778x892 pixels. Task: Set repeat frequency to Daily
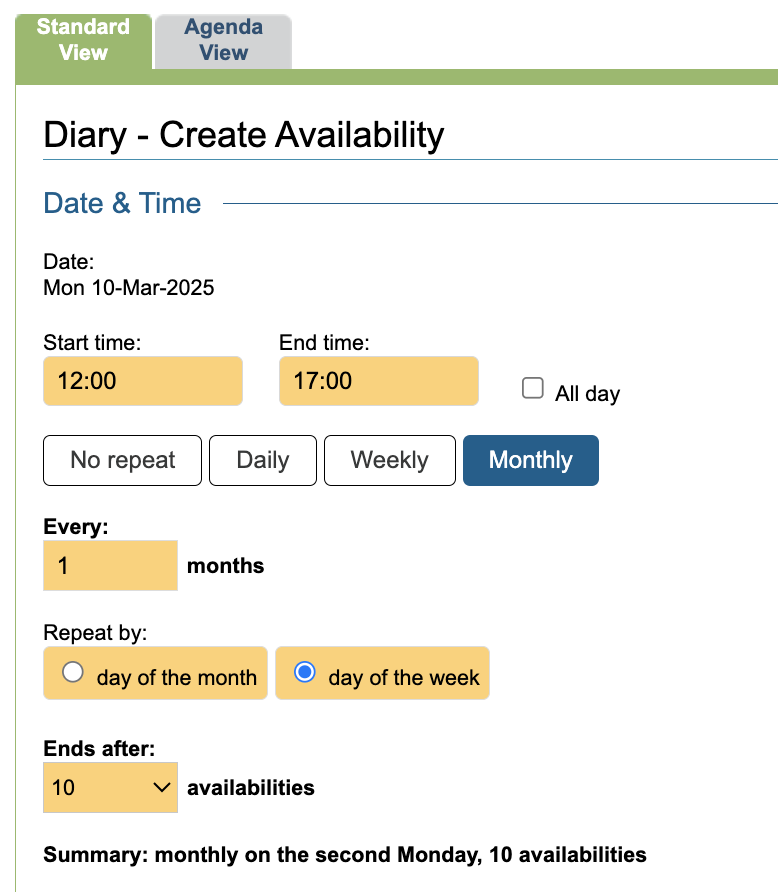262,460
